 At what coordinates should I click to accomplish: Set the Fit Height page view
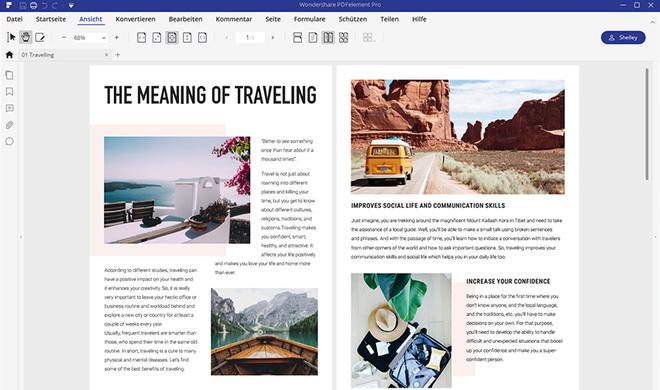click(x=187, y=37)
